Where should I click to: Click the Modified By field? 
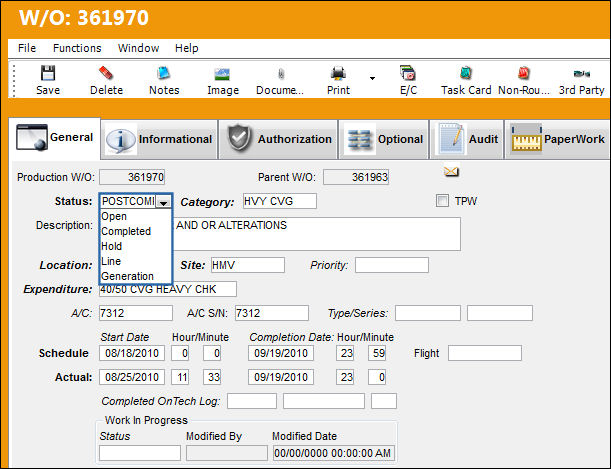click(227, 453)
